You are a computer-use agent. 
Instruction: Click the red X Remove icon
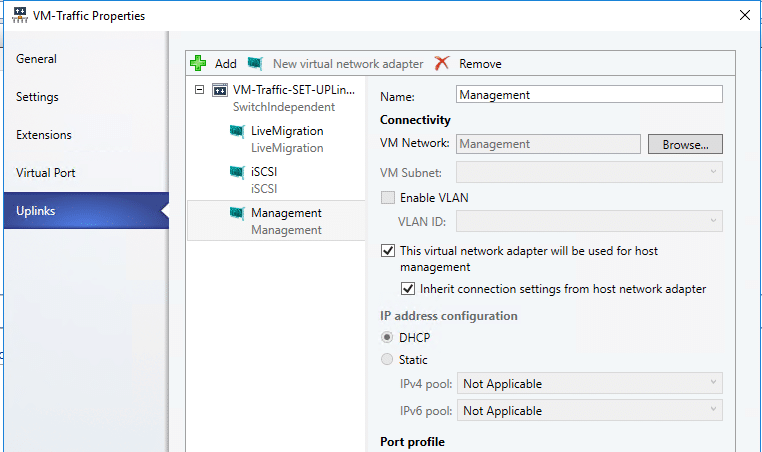[x=442, y=63]
